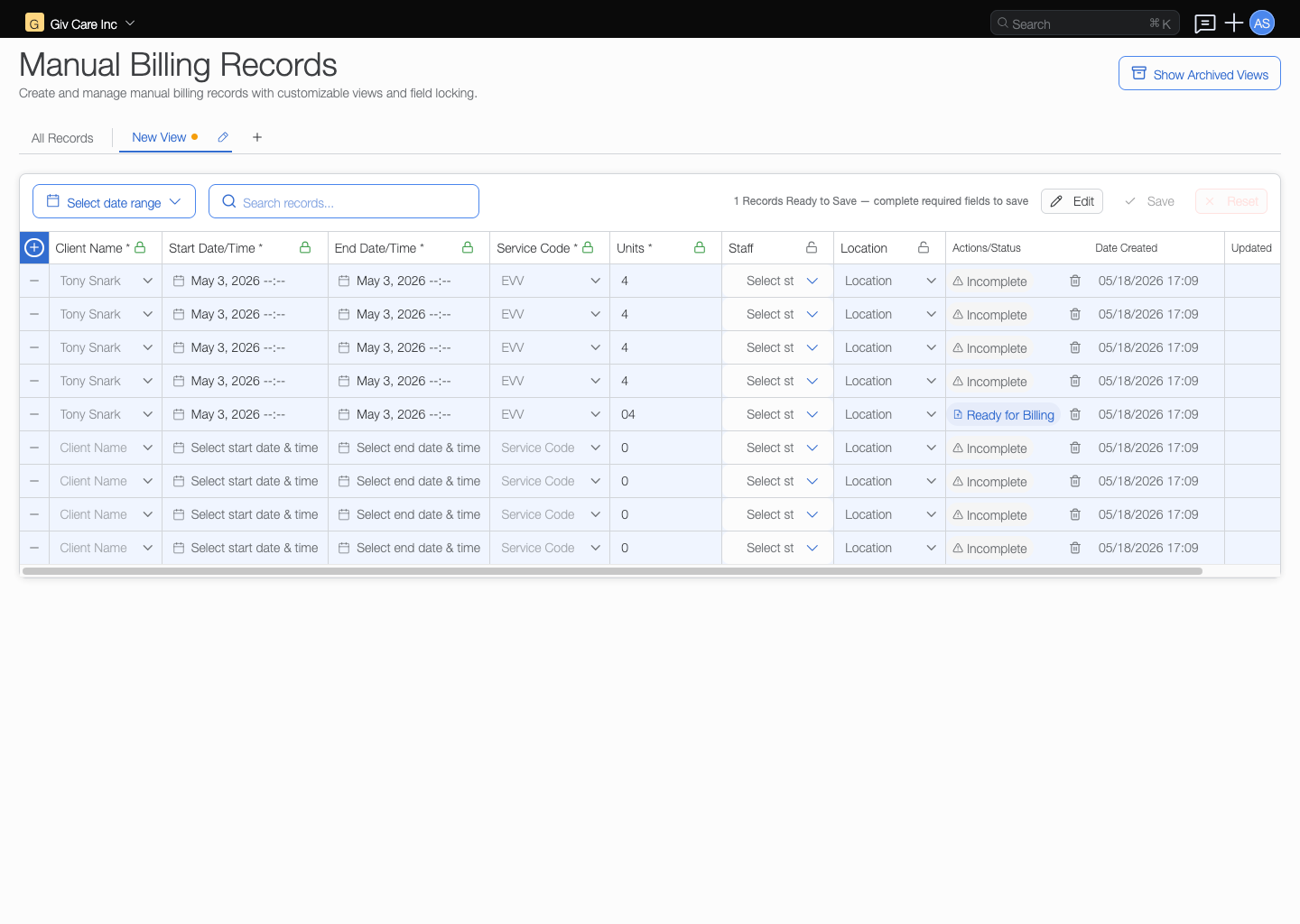Open the AS user avatar
The height and width of the screenshot is (924, 1300).
pos(1262,23)
